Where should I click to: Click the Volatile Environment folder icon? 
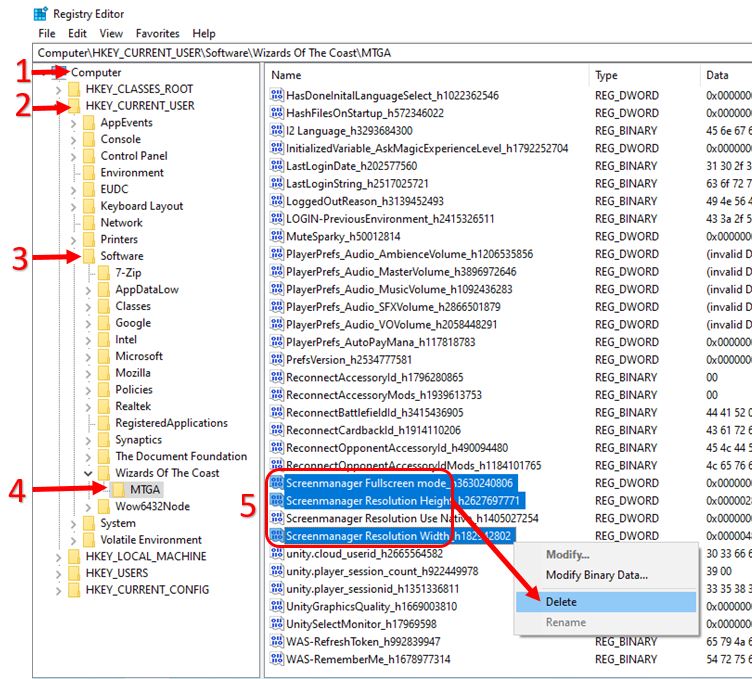coord(89,539)
